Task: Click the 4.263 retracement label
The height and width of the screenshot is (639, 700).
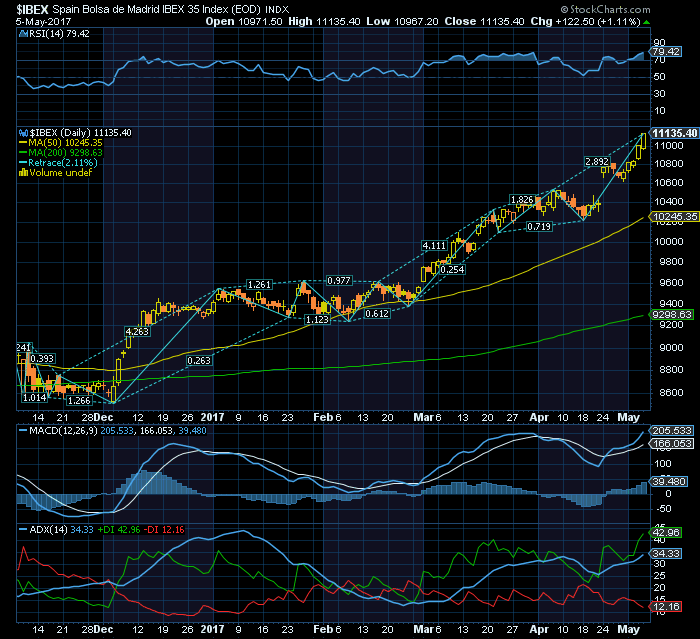Action: pyautogui.click(x=137, y=331)
